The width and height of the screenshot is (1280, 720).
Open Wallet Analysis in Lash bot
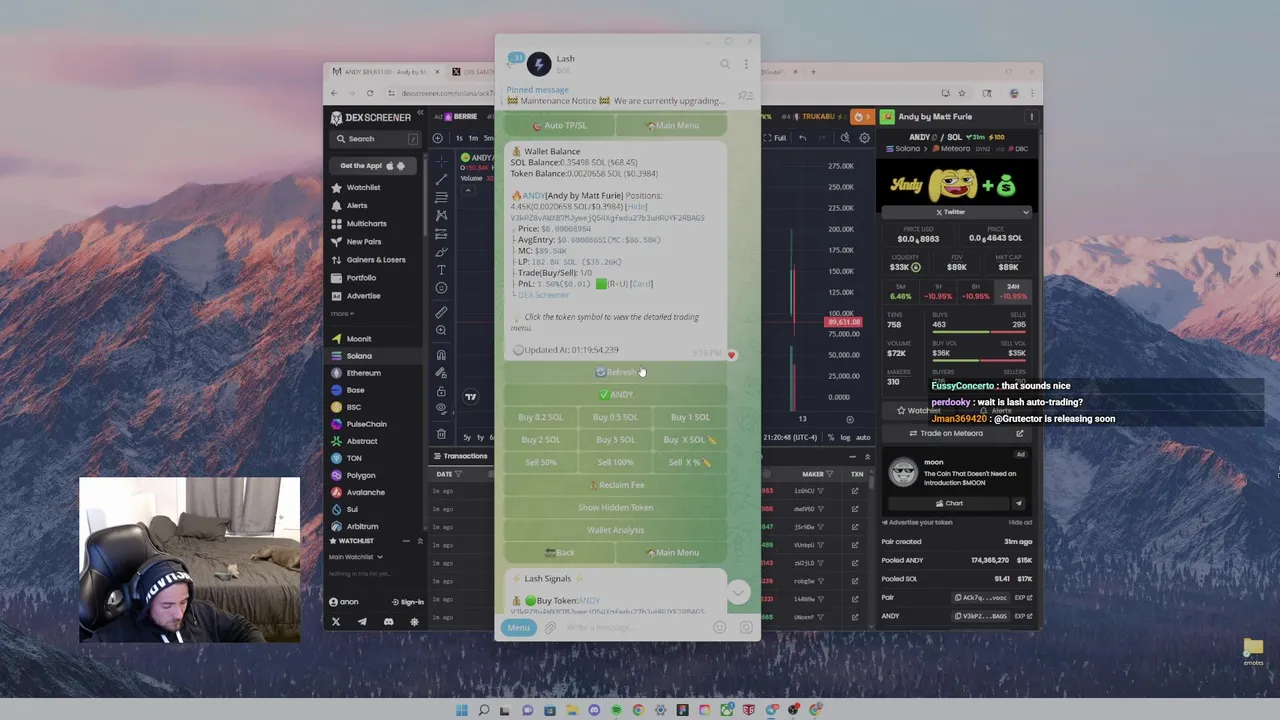(x=616, y=530)
